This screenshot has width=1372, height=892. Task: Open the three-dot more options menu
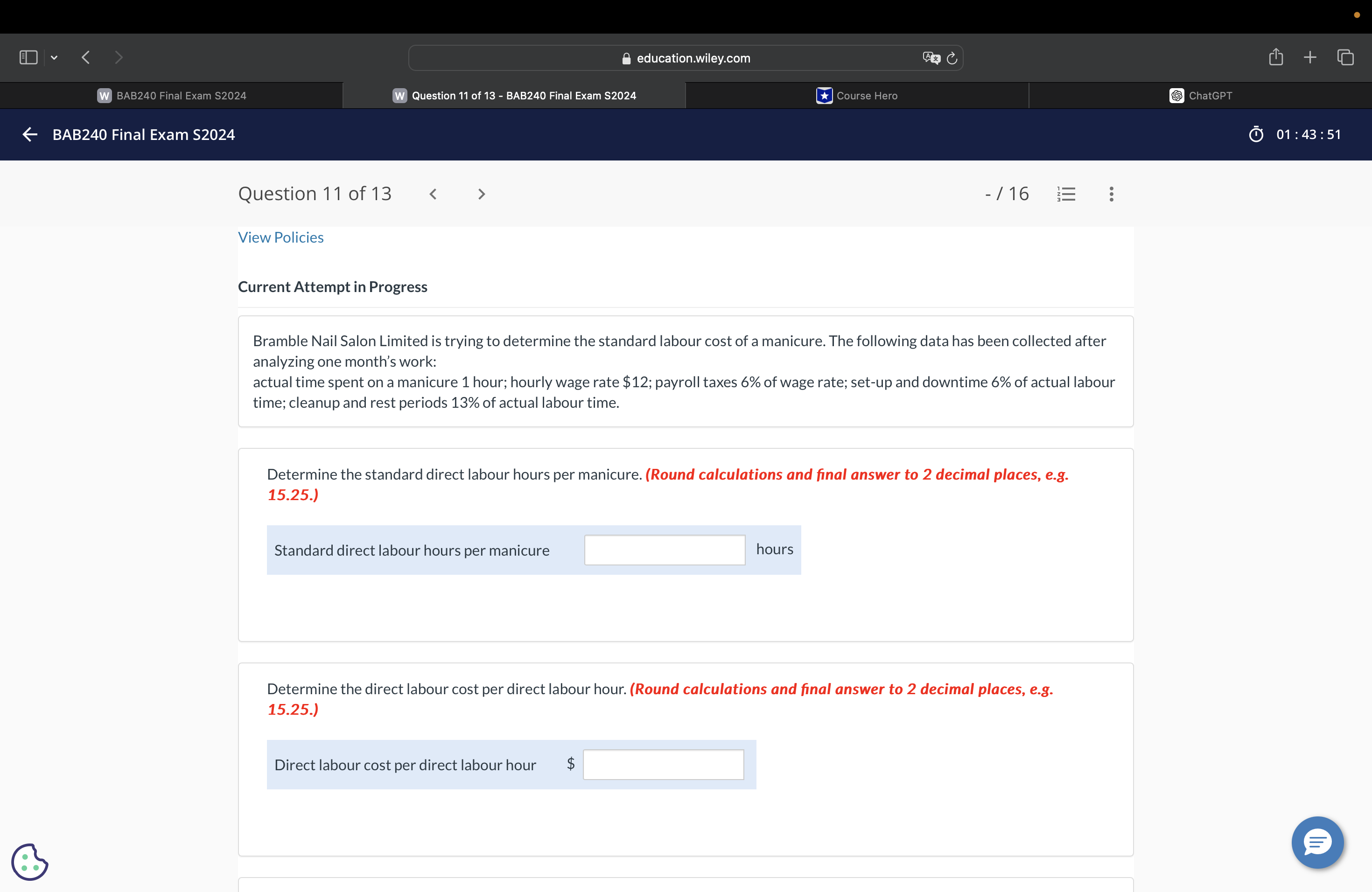click(x=1111, y=194)
